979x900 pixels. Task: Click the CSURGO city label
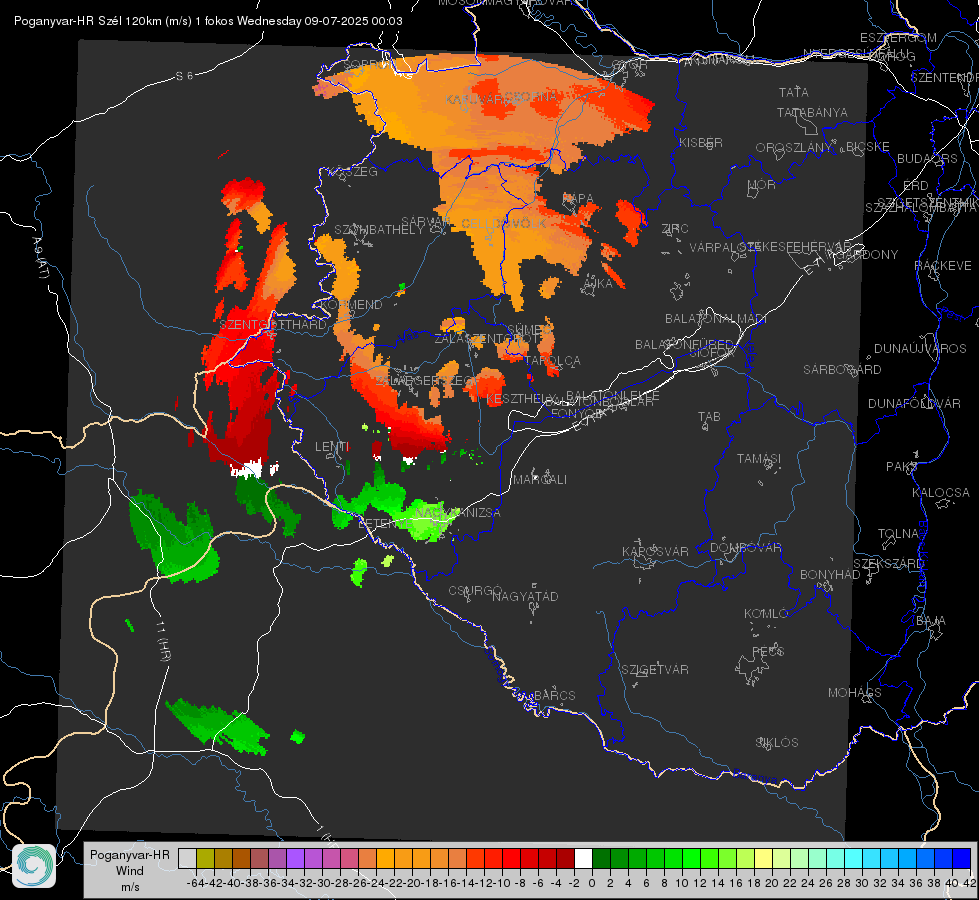click(475, 591)
